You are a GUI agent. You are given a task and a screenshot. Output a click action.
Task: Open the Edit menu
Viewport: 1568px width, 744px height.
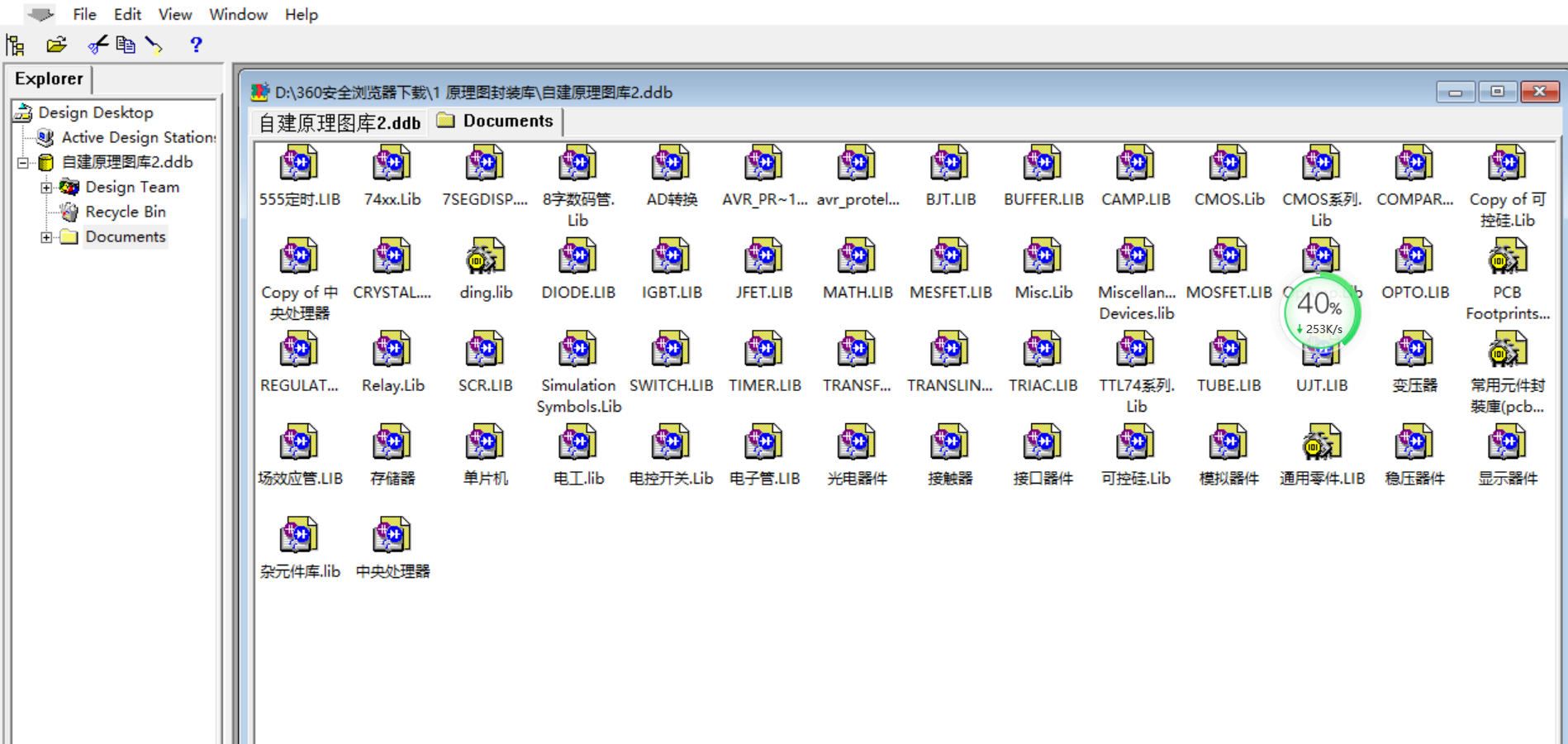click(127, 14)
